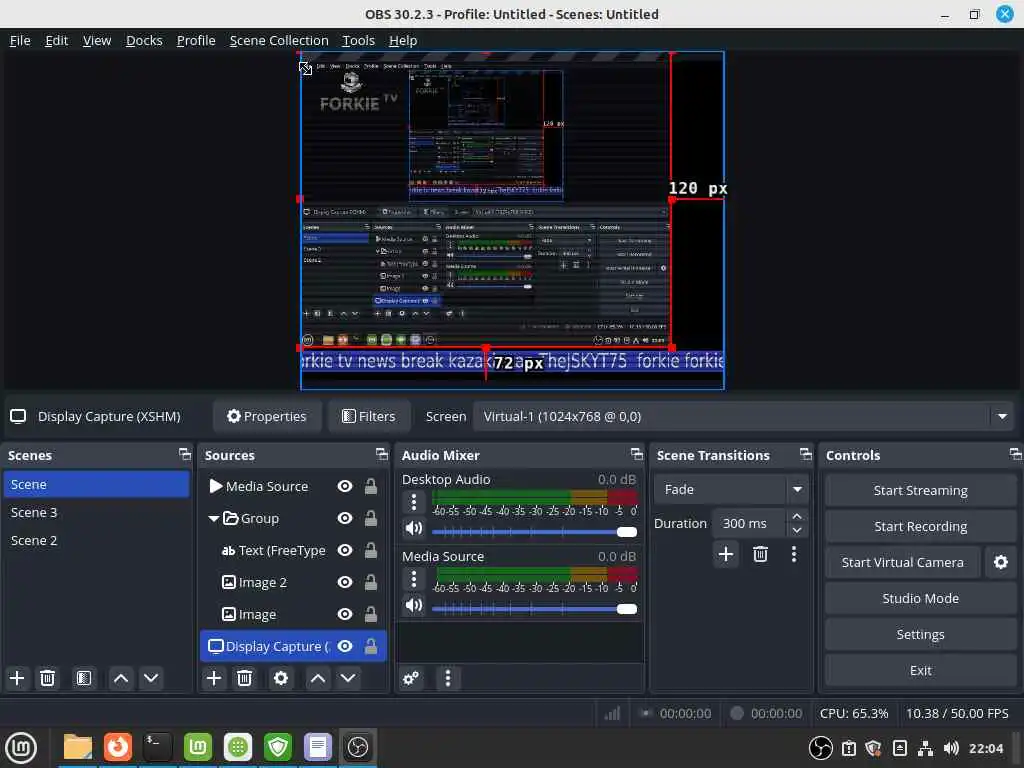Pop out the Controls dock
The width and height of the screenshot is (1024, 768).
pos(1015,454)
